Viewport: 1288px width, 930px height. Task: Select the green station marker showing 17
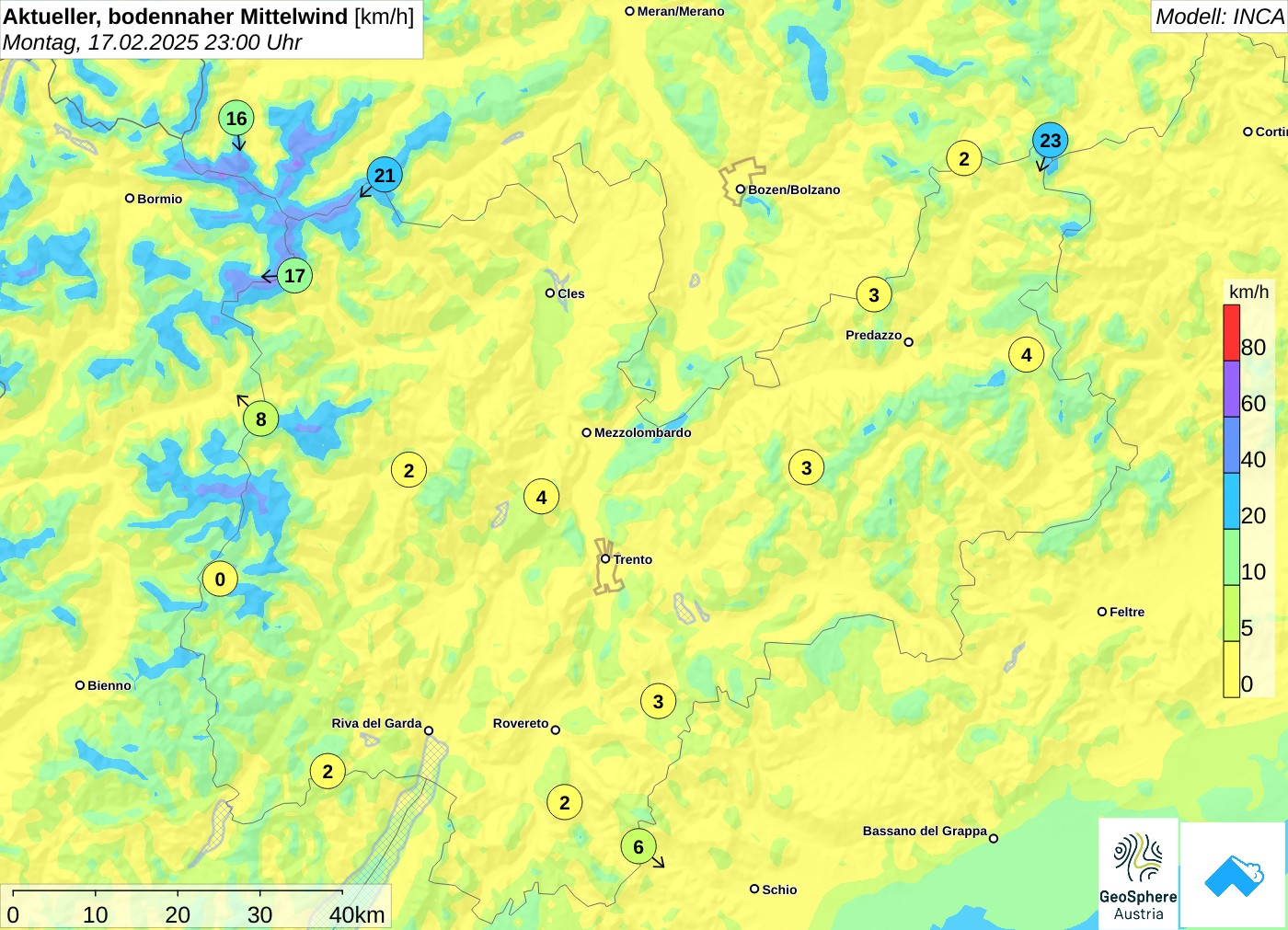(294, 275)
